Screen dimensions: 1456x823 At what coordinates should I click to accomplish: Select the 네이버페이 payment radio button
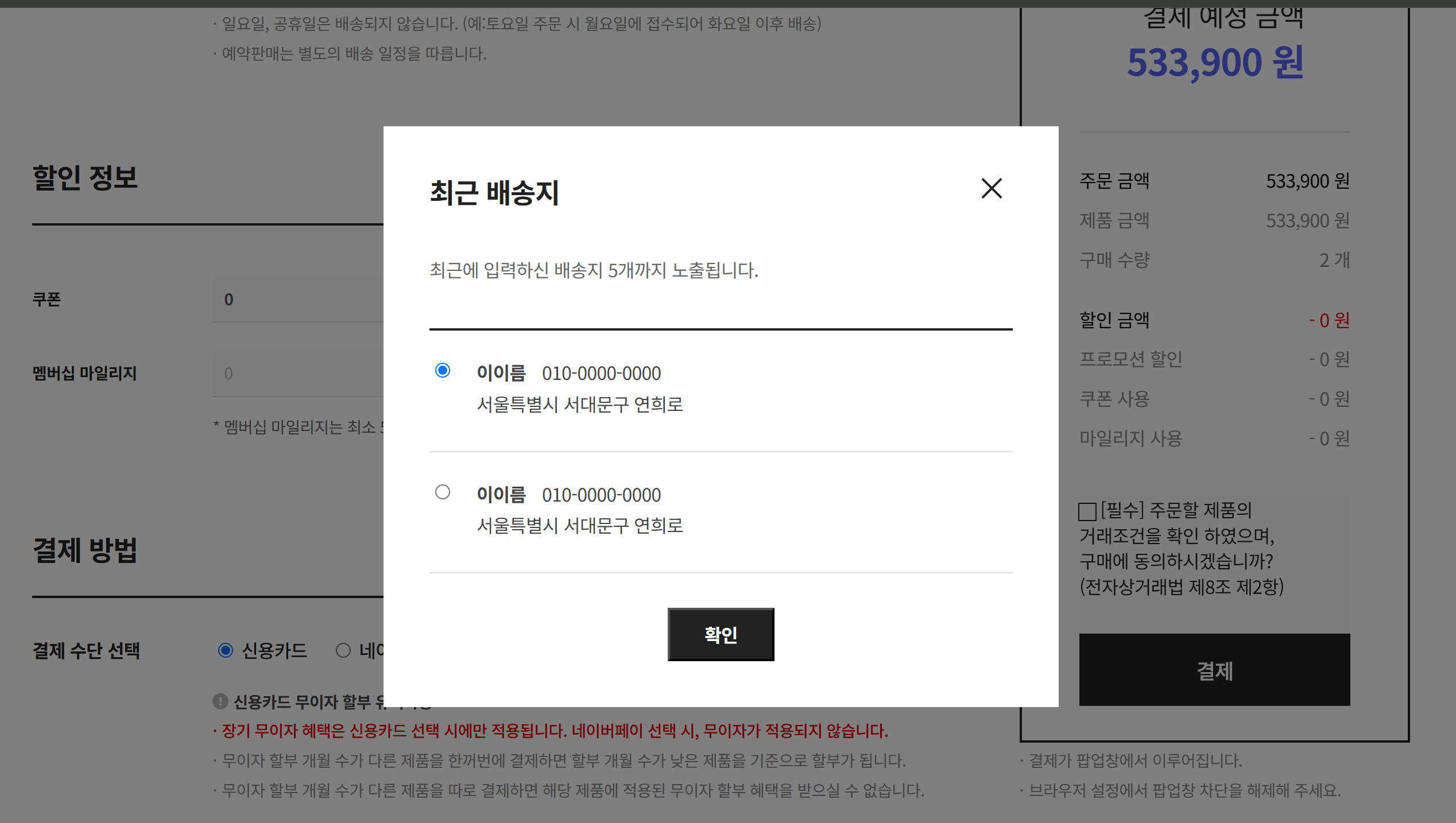[x=343, y=650]
